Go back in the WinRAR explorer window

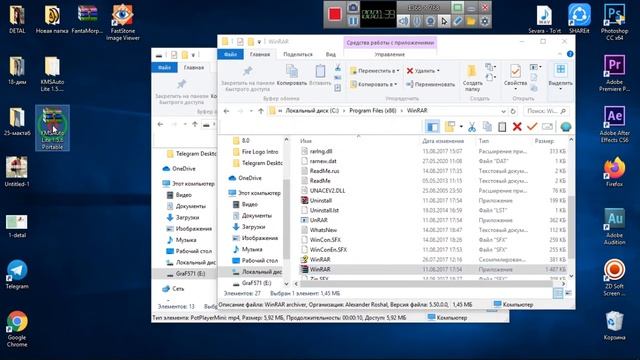pos(227,111)
